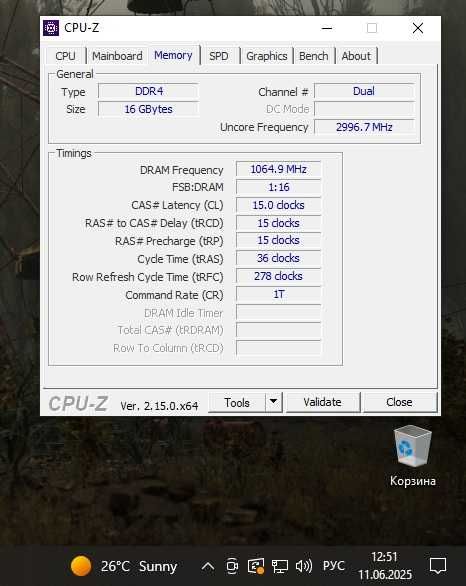Close CPU-Z with the X button
Image resolution: width=466 pixels, height=586 pixels.
coord(418,28)
